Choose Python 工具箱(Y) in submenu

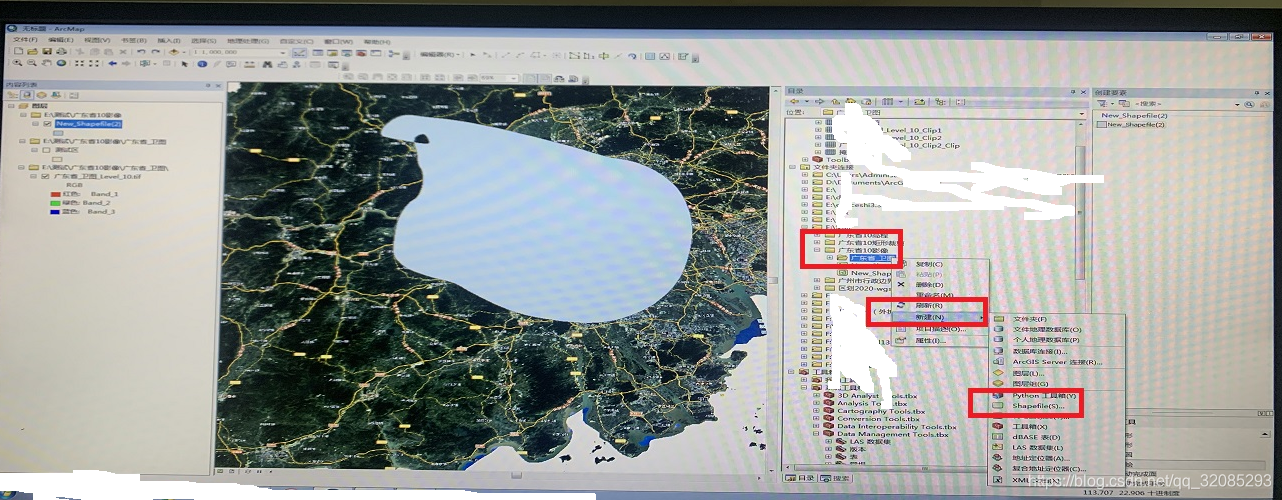coord(1044,395)
